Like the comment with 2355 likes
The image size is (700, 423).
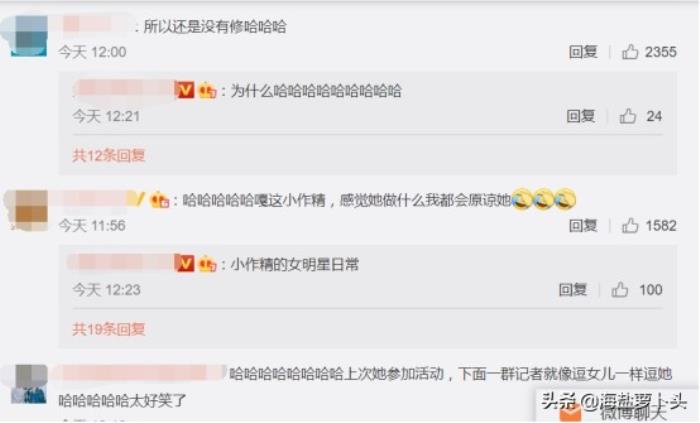[x=630, y=52]
